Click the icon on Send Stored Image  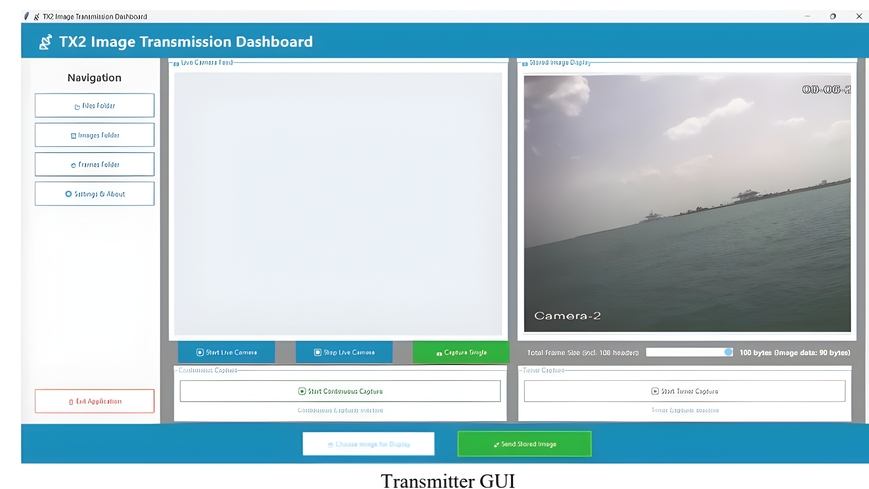pyautogui.click(x=496, y=445)
